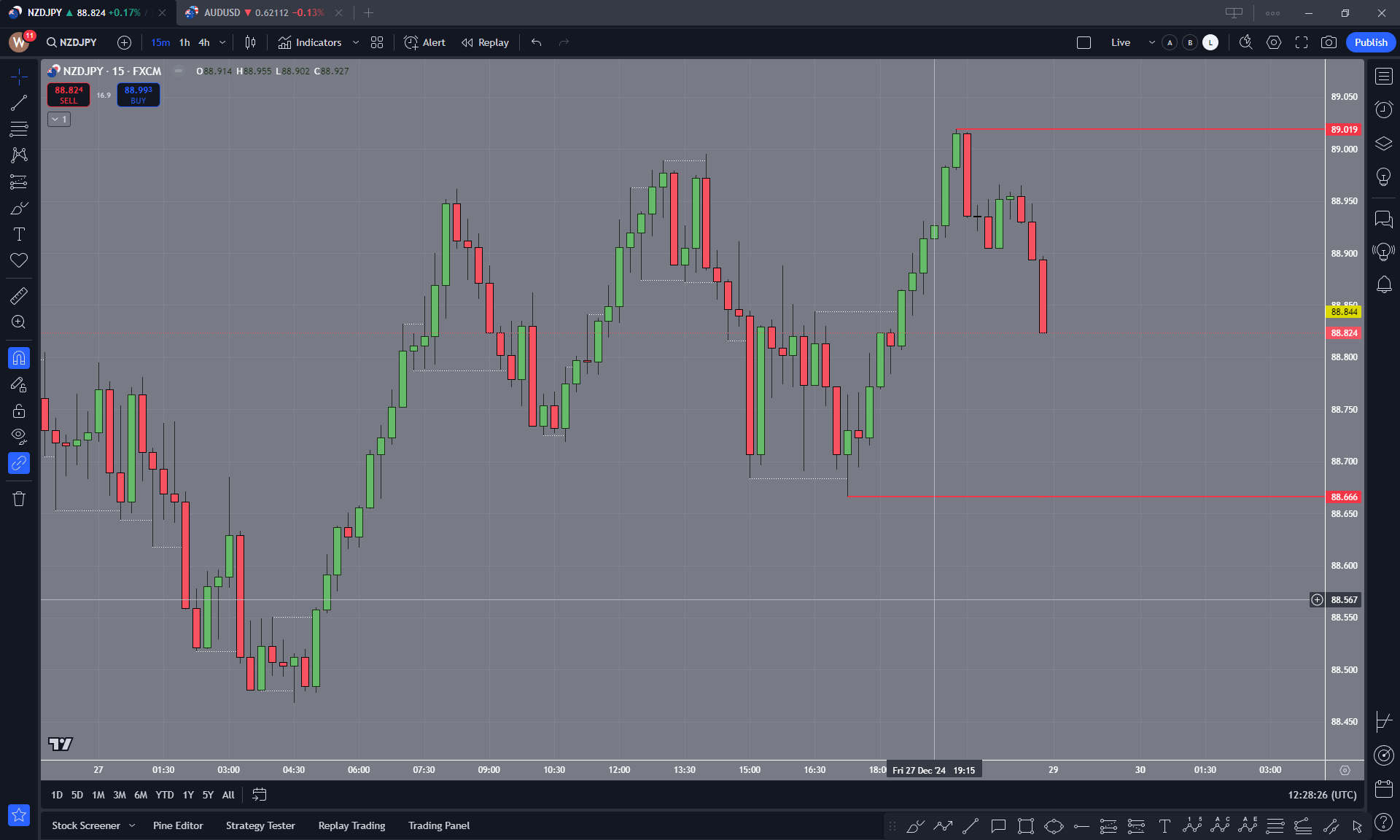Open the Stock Screener dropdown chevron
Image resolution: width=1400 pixels, height=840 pixels.
pos(132,825)
